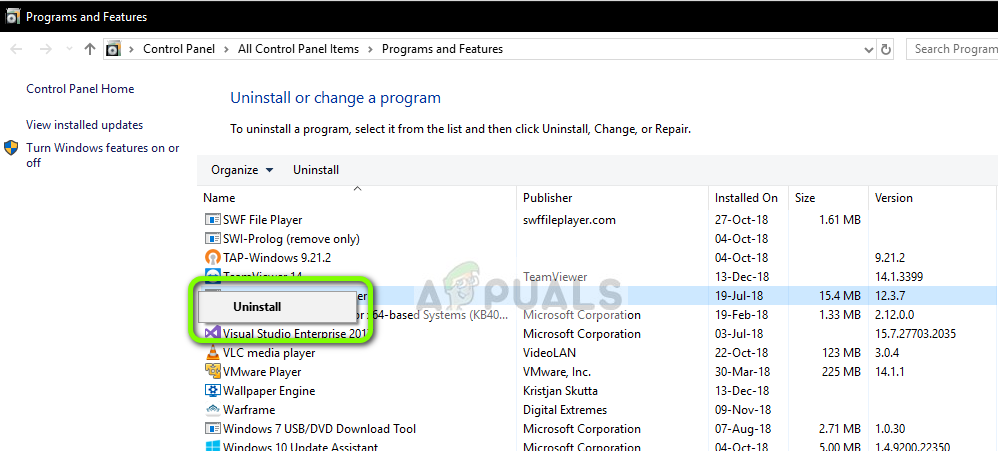Select SWI-Prolog (remove only) entry
The width and height of the screenshot is (998, 451).
pos(292,239)
